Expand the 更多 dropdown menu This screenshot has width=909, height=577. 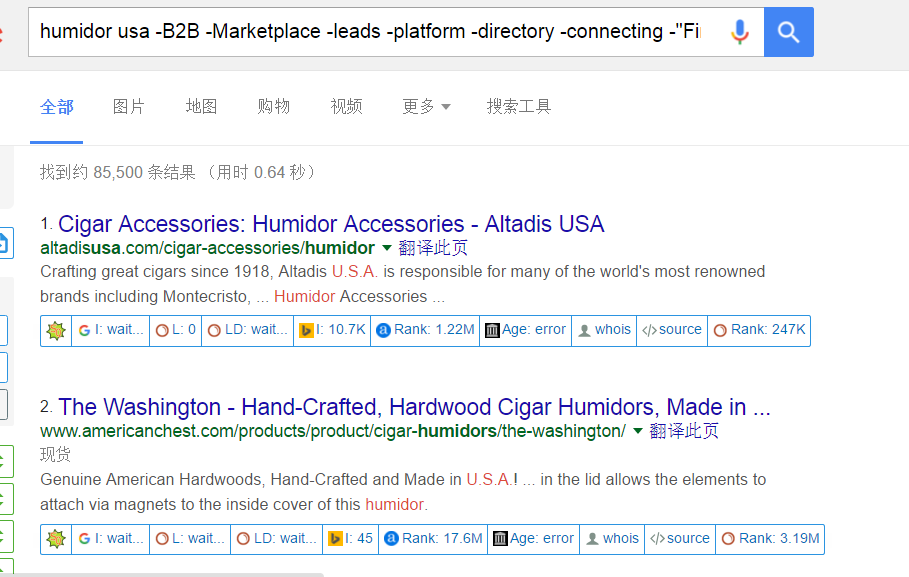[x=426, y=107]
